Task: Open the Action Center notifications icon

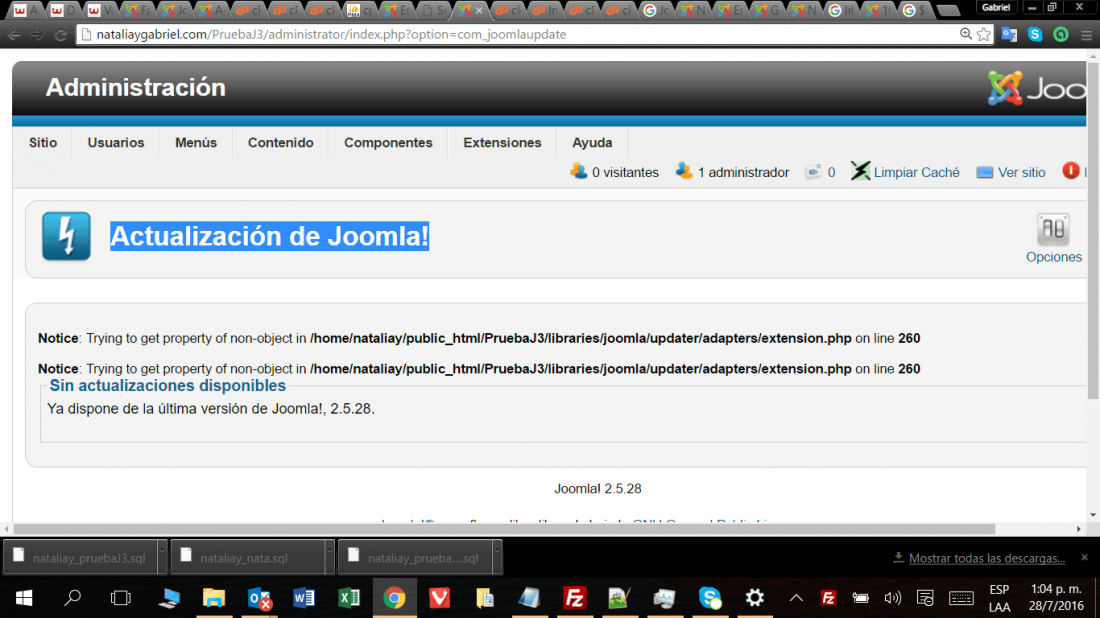Action: coord(925,598)
